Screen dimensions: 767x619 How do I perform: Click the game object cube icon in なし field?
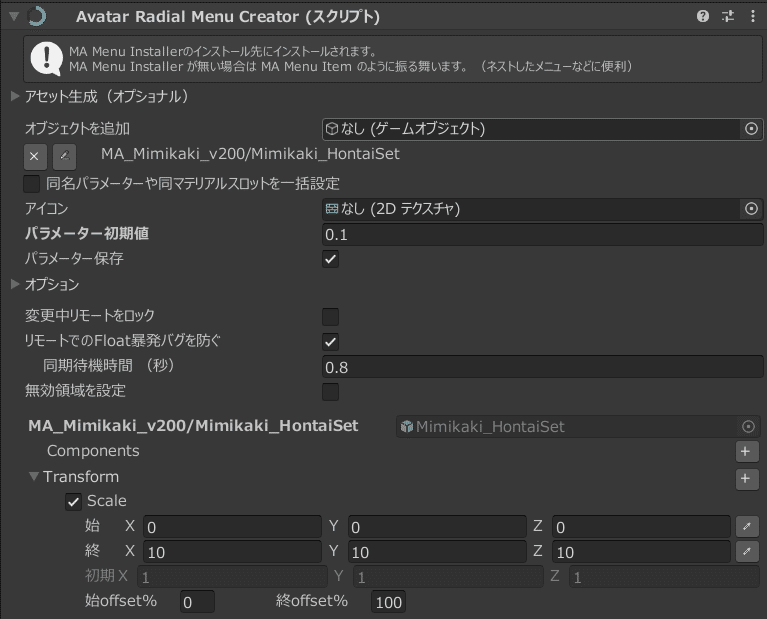tap(332, 129)
